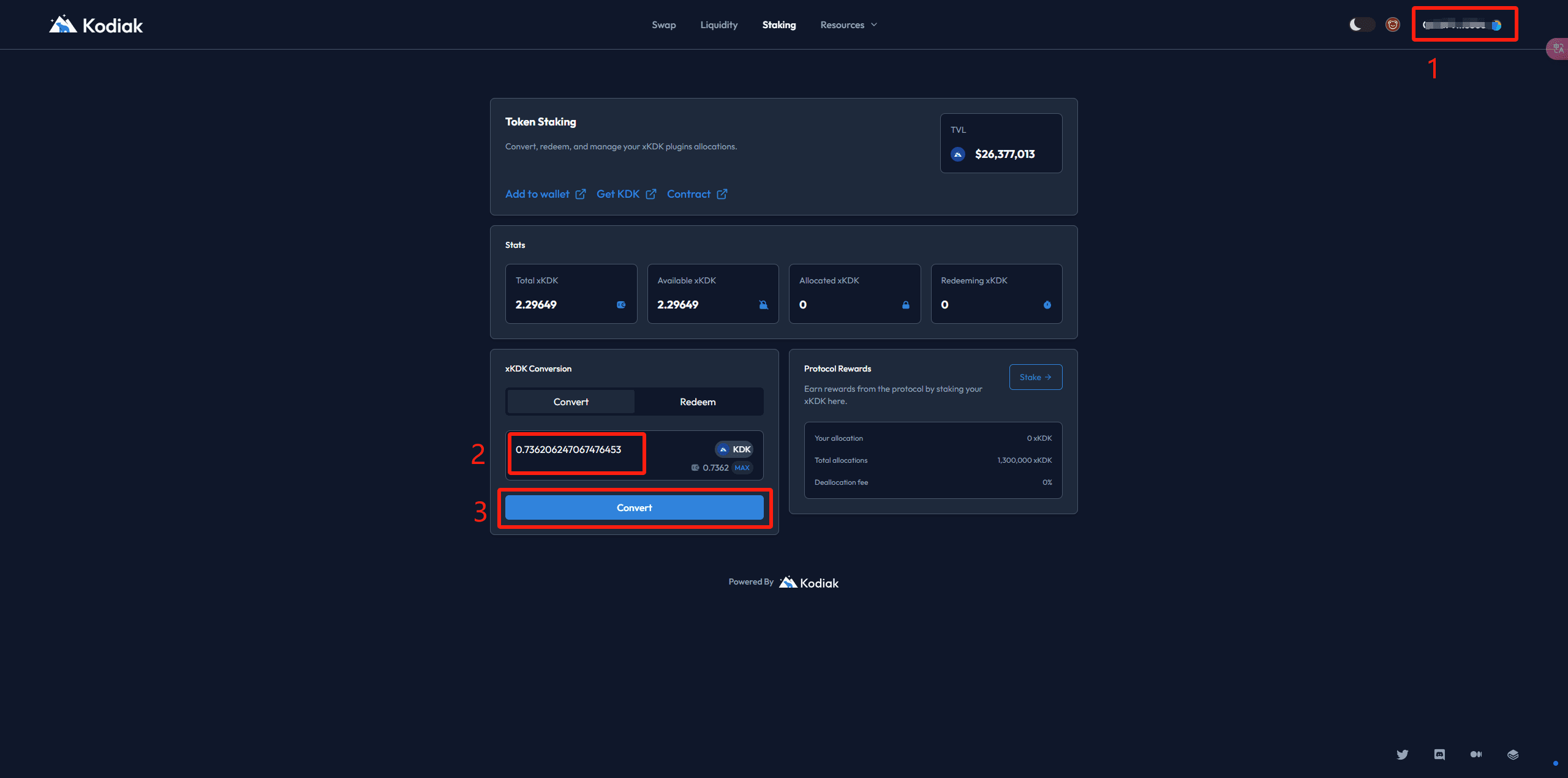Click the Allocated xKDK lock icon

tap(905, 305)
